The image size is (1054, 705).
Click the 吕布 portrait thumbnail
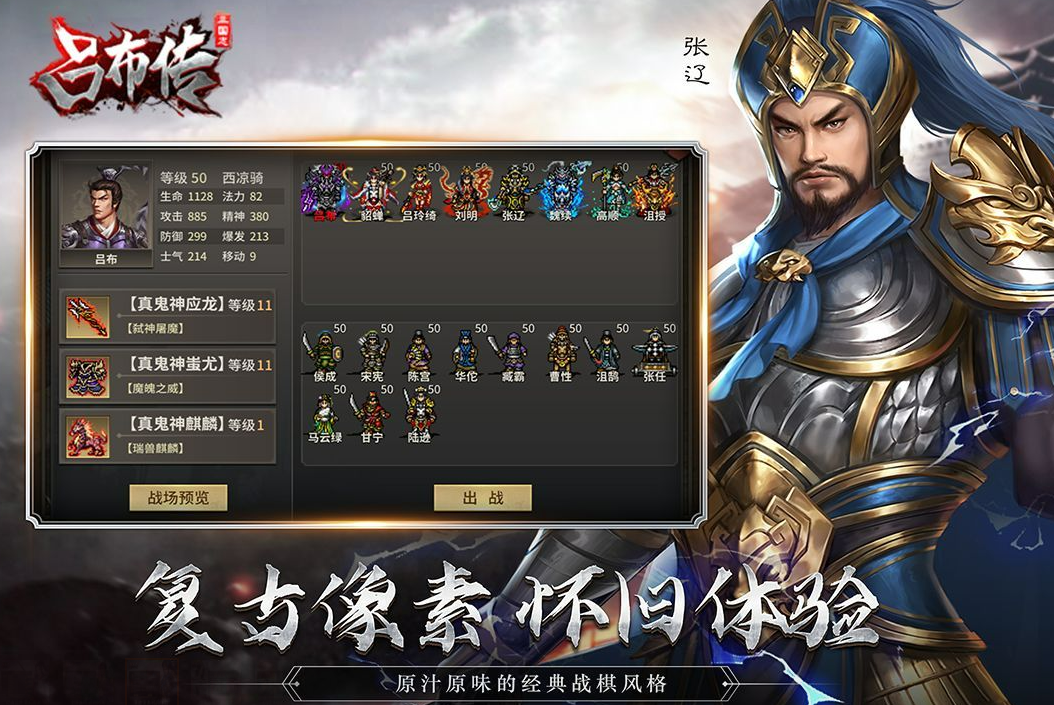tap(106, 213)
